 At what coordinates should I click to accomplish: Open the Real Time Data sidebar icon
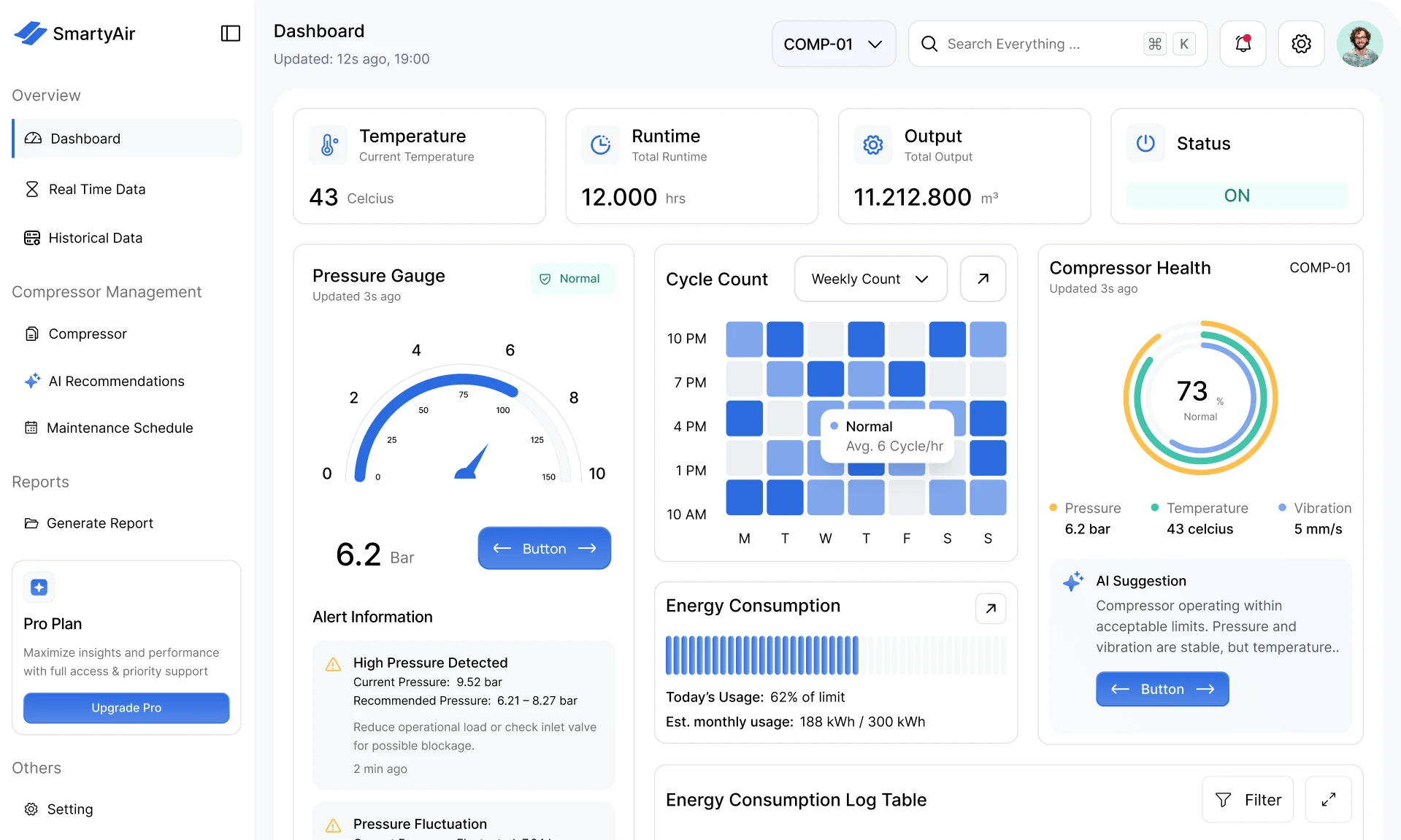coord(32,188)
